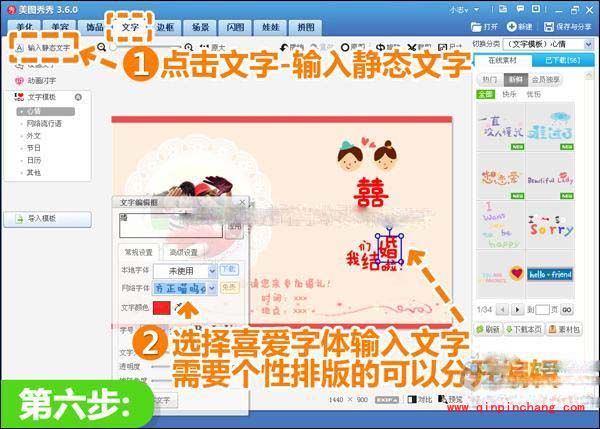Screen dimensions: 600x429
Task: Select the 快乐 category tag
Action: (x=509, y=94)
